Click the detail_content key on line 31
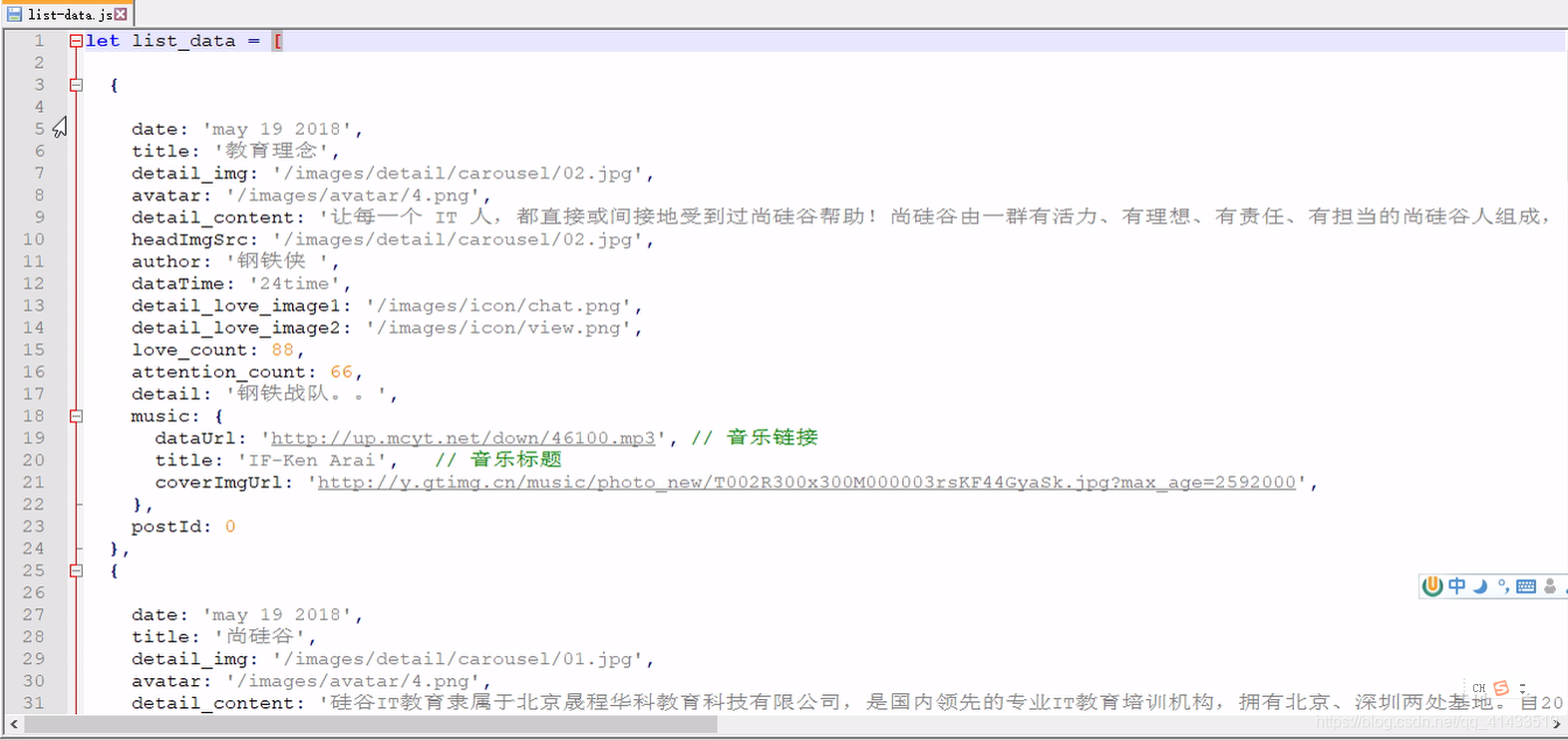 (212, 704)
